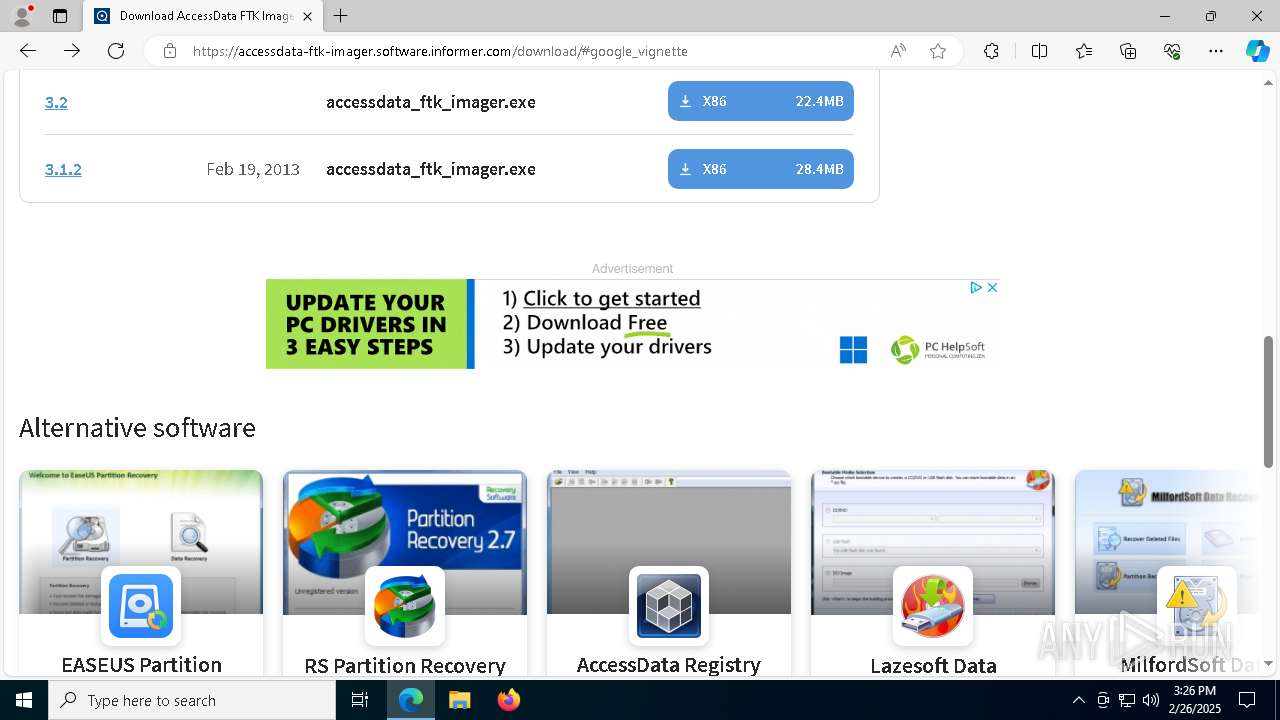Open the notification center
The height and width of the screenshot is (720, 1280).
coord(1247,700)
